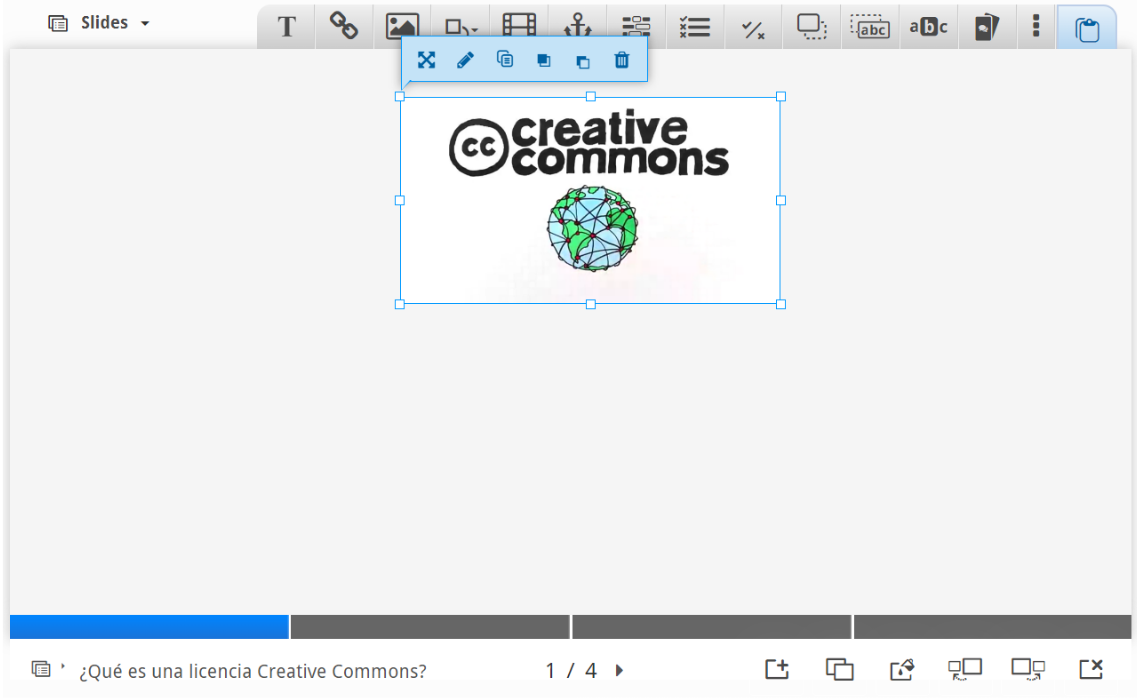1137x698 pixels.
Task: Go to the next slide arrow
Action: pyautogui.click(x=619, y=670)
